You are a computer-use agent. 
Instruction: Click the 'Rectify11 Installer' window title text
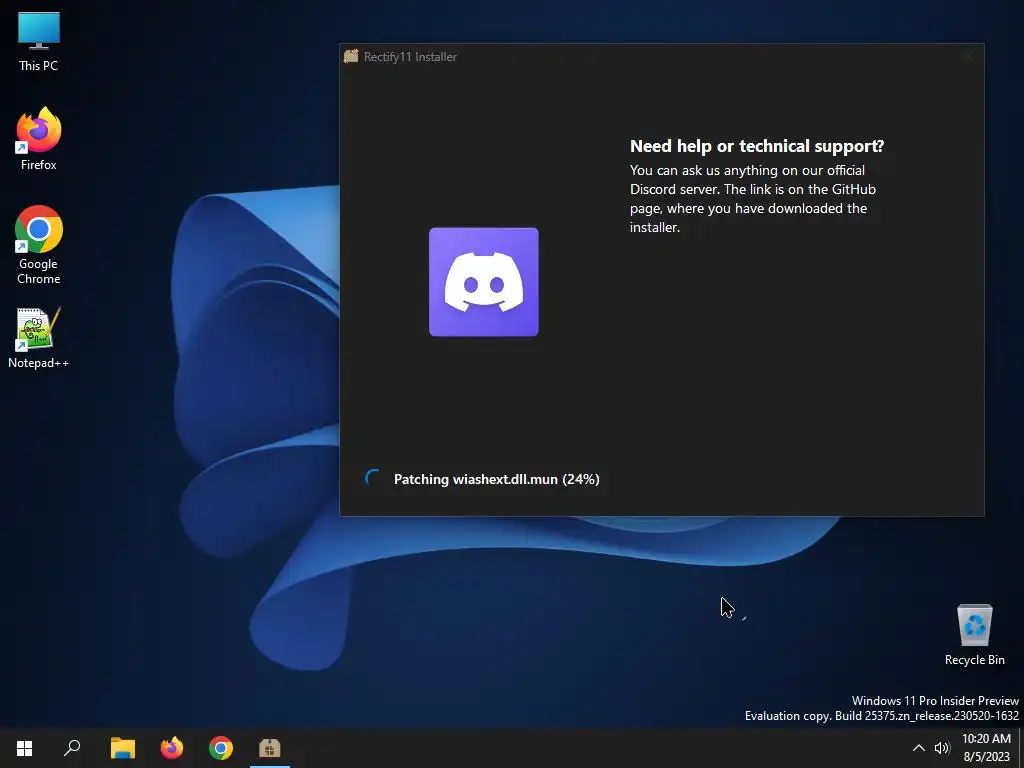[410, 57]
